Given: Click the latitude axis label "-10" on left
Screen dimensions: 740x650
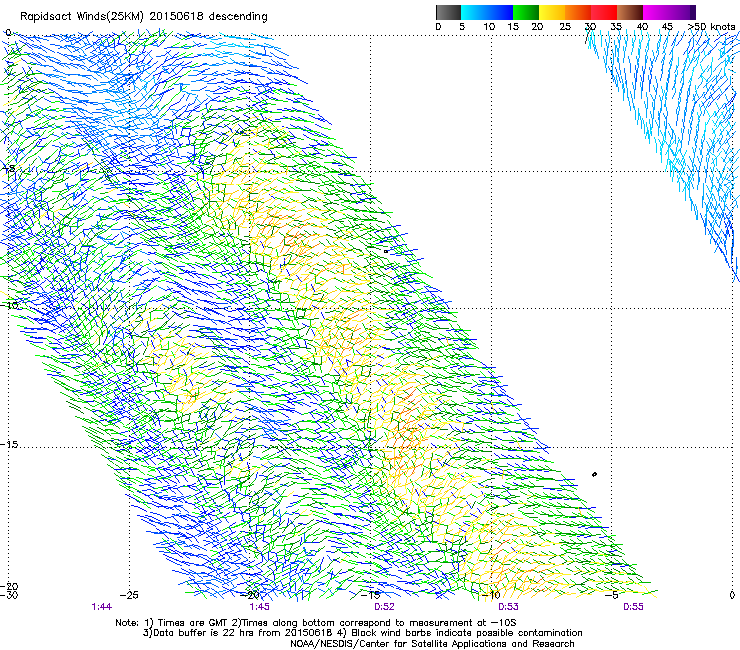Looking at the screenshot, I should [x=9, y=305].
